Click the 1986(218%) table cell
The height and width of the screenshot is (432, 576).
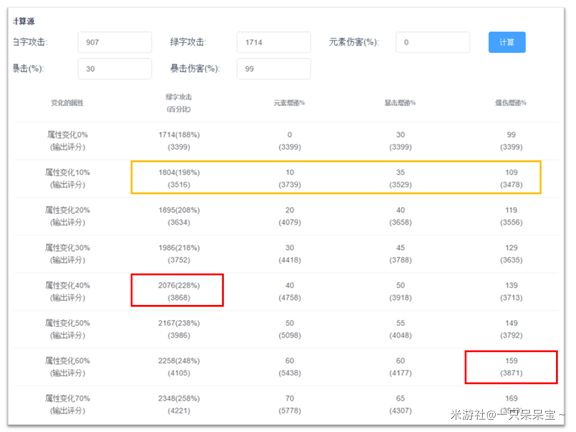coord(179,253)
